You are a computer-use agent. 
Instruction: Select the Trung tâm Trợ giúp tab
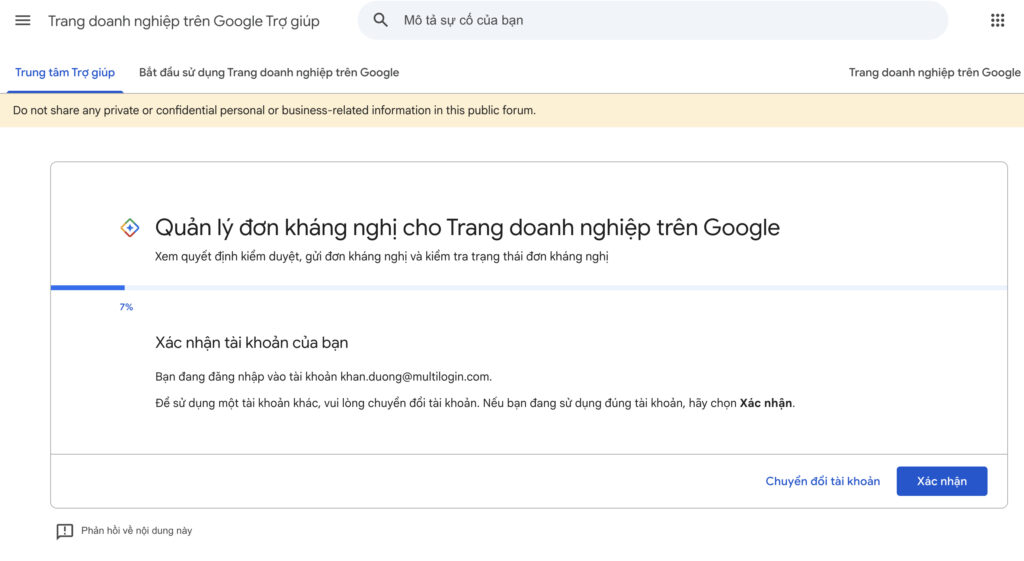[65, 72]
